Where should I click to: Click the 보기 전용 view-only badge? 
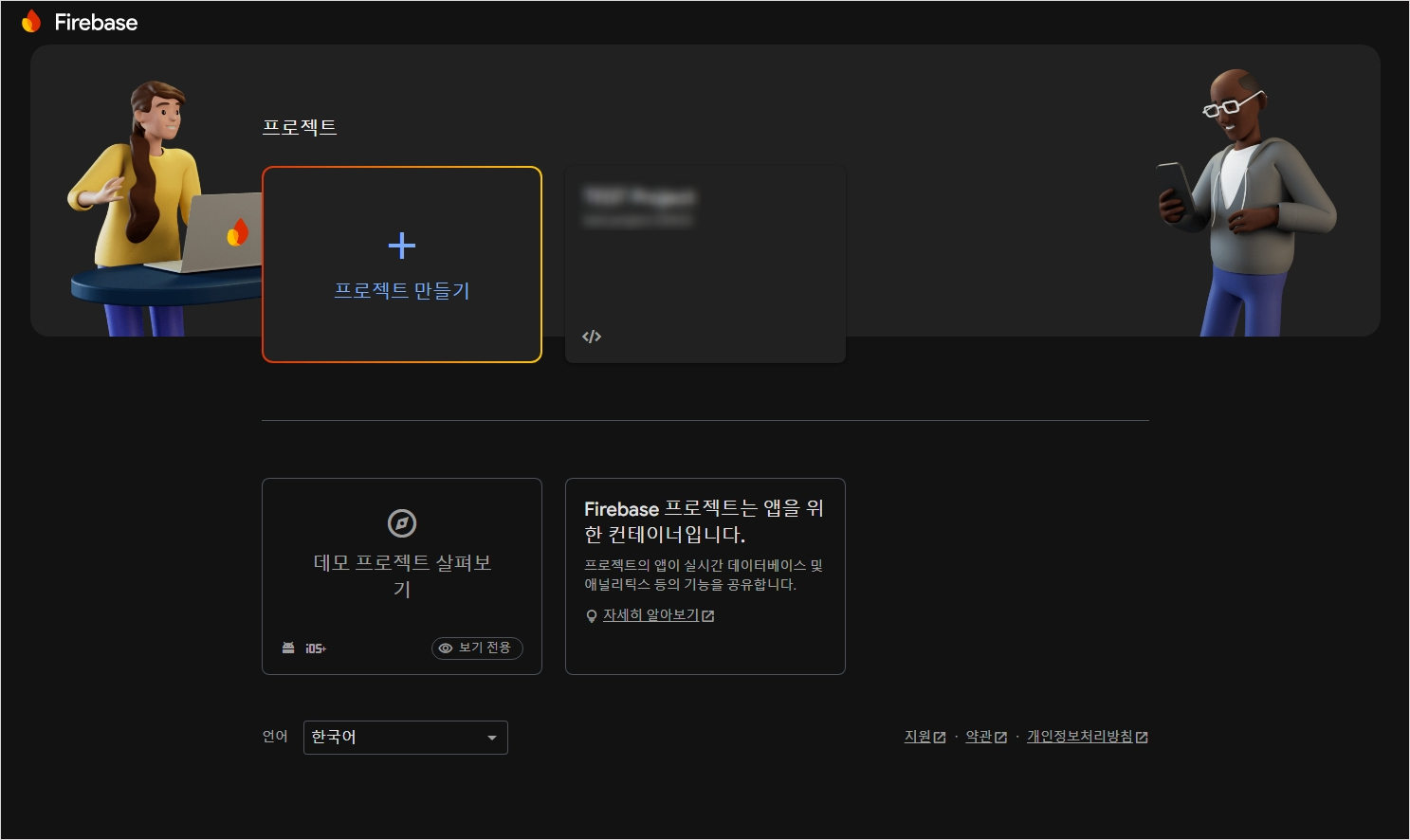pos(477,648)
